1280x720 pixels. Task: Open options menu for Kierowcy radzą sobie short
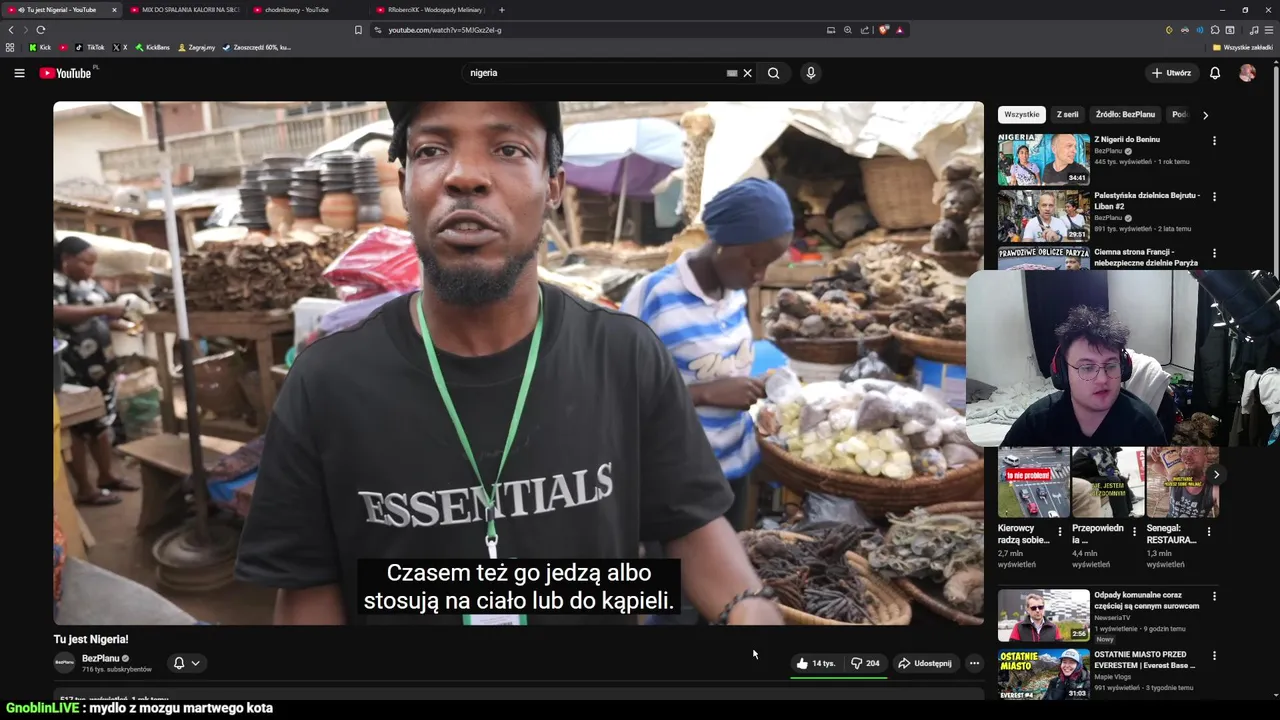coord(1060,531)
